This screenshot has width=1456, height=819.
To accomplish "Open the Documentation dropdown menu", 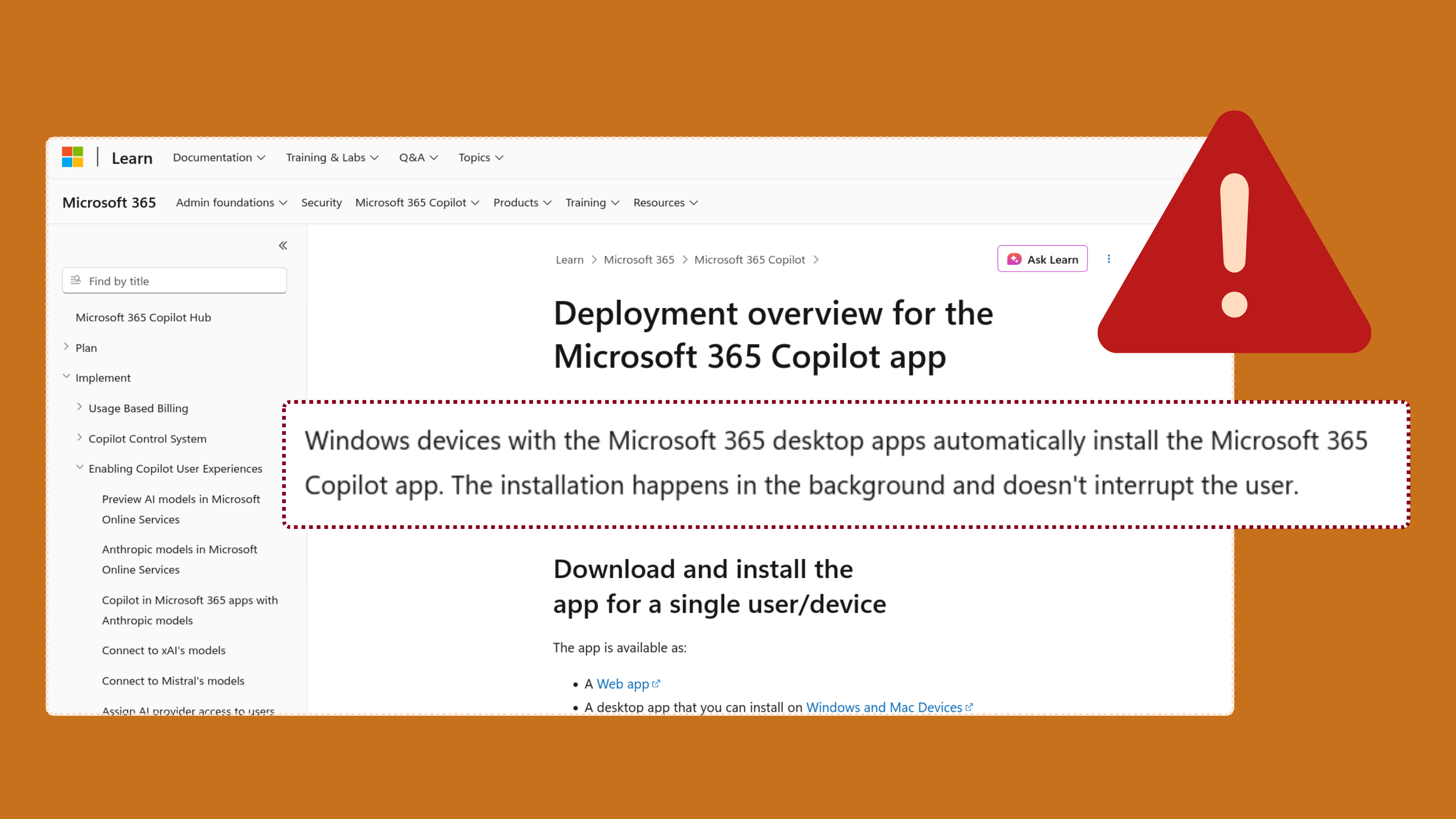I will (219, 158).
